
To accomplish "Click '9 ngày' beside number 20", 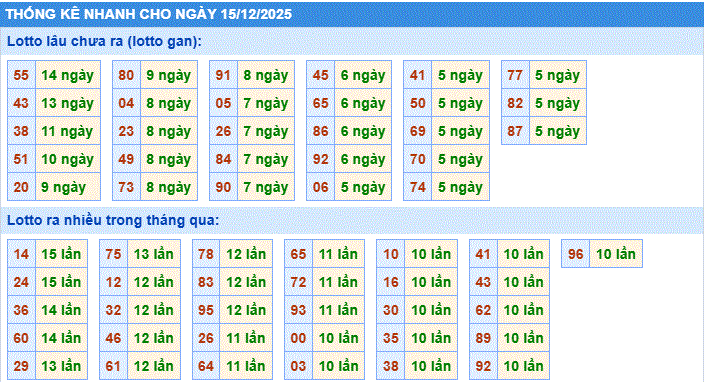I will tap(68, 187).
